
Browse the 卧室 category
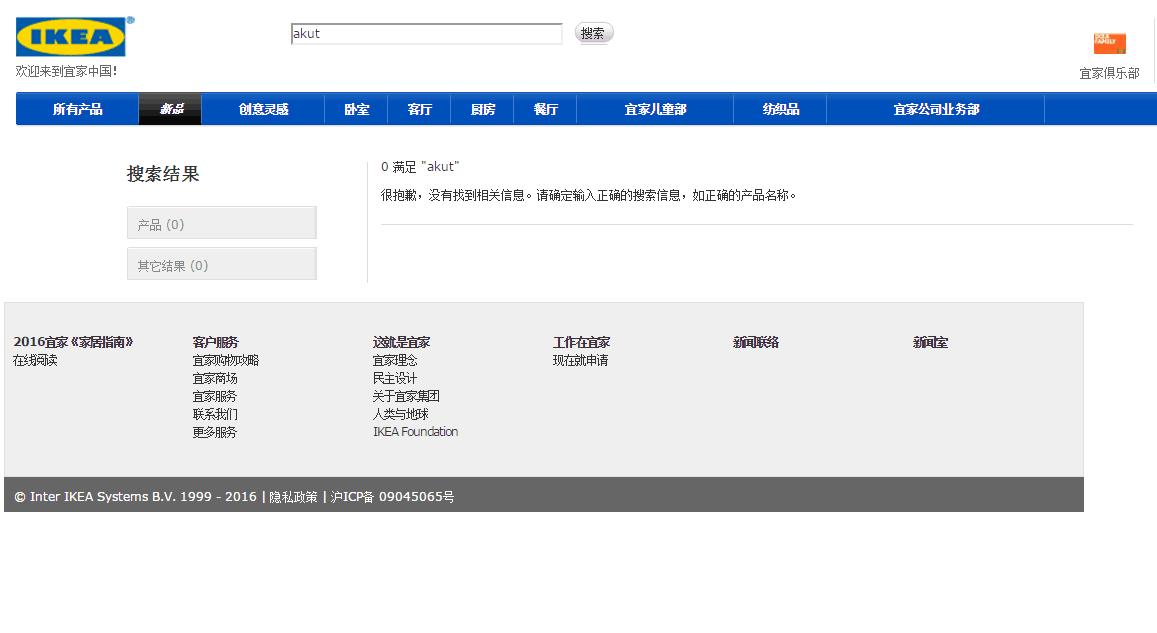(x=355, y=108)
